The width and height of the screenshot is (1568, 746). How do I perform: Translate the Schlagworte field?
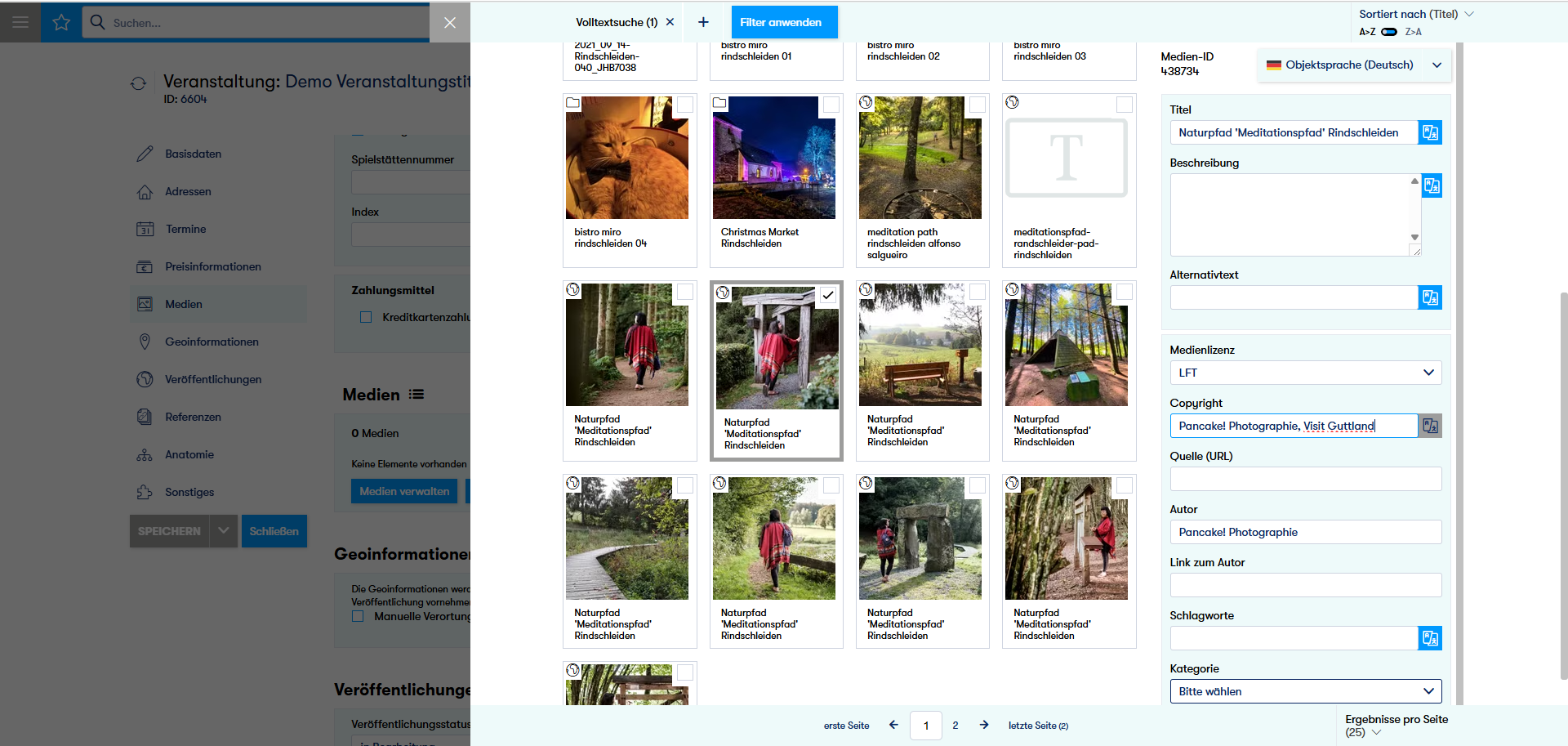pyautogui.click(x=1430, y=638)
